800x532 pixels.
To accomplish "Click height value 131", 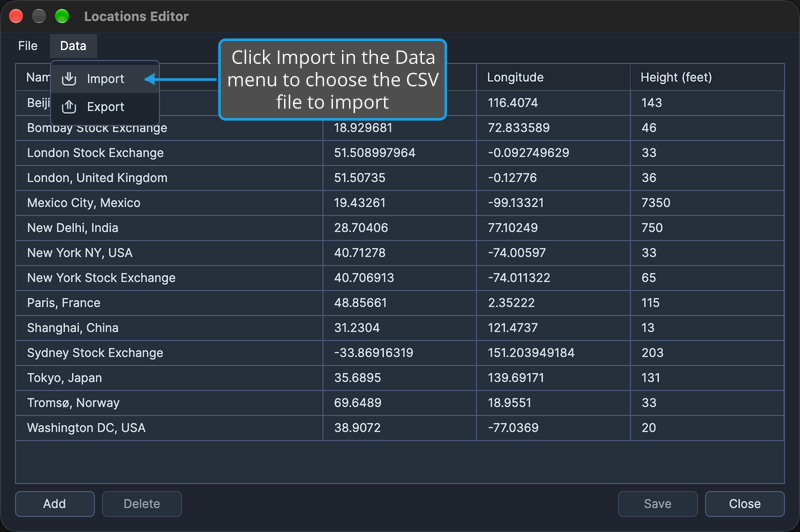I will point(651,378).
